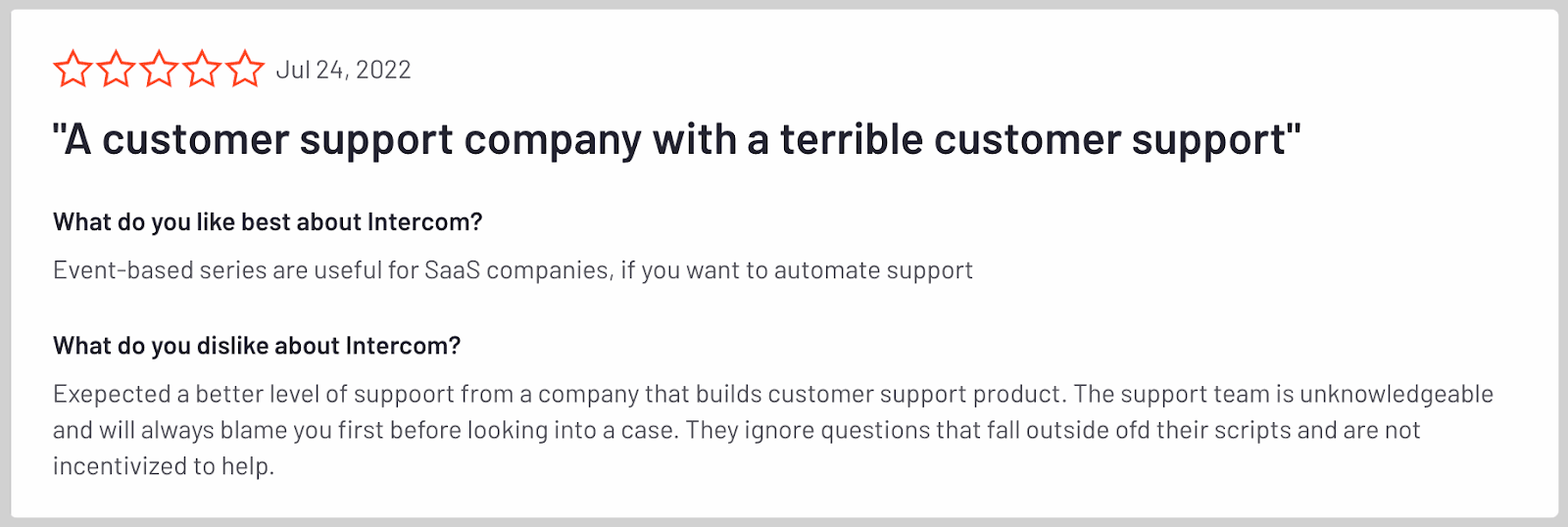
Task: Select the fourth rating star
Action: tap(202, 70)
